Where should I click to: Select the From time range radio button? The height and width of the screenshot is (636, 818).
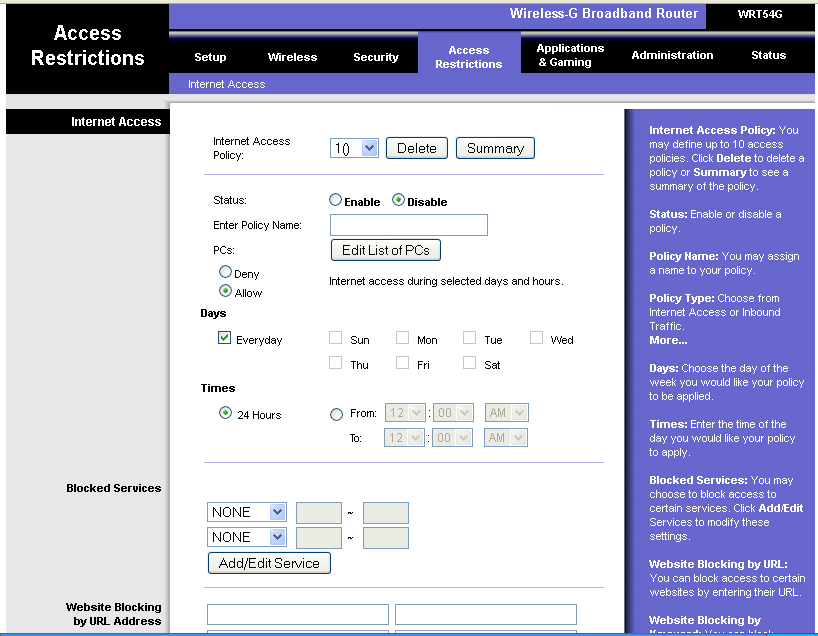(336, 414)
